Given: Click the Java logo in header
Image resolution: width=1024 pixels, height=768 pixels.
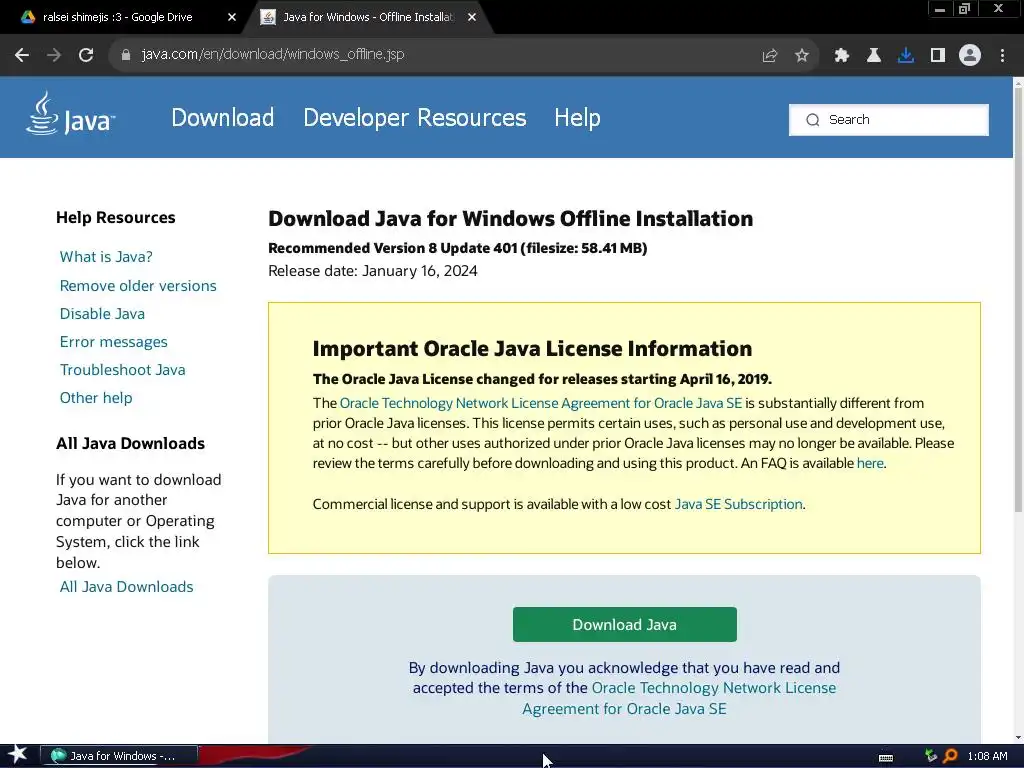Looking at the screenshot, I should [70, 114].
